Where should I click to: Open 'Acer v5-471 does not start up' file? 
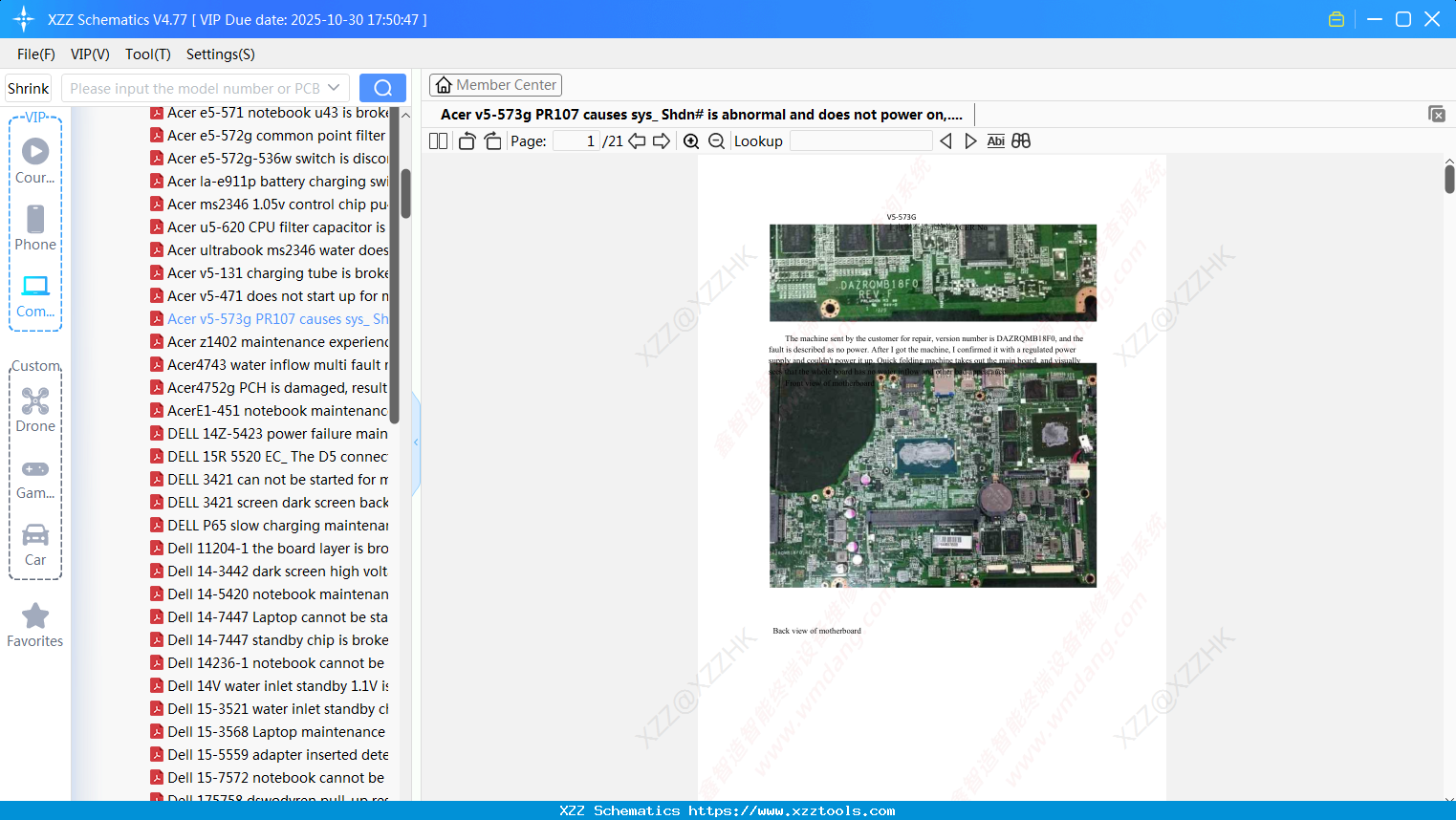point(269,296)
